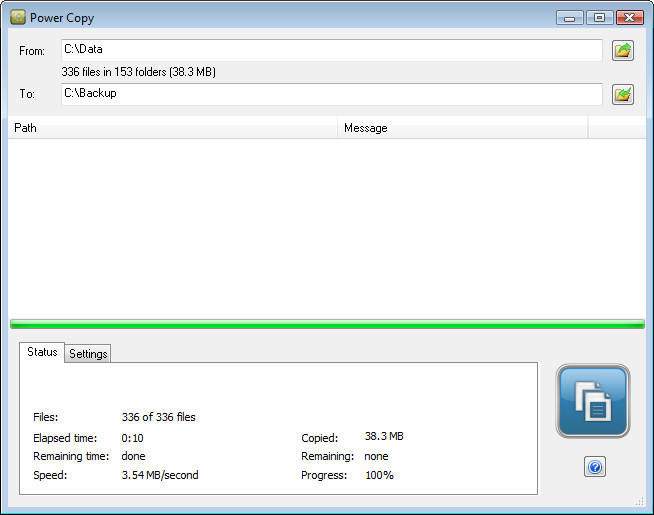The image size is (654, 515).
Task: Click the 'Remaining time:' label
Action: (71, 456)
